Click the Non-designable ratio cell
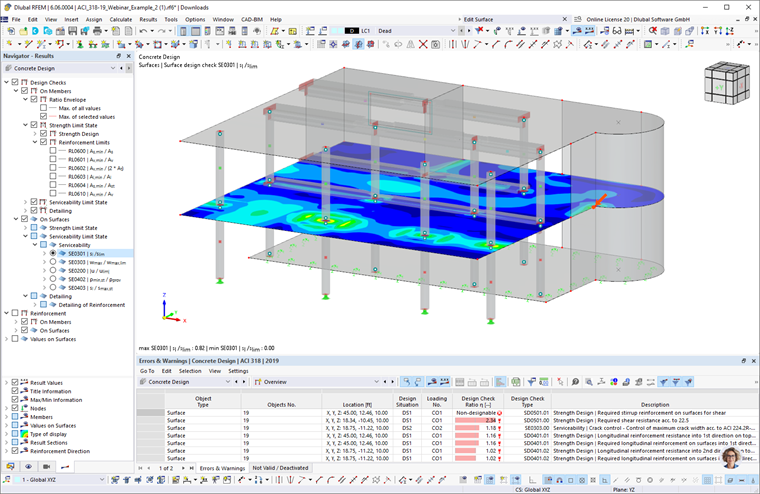Image resolution: width=760 pixels, height=494 pixels. click(x=478, y=413)
